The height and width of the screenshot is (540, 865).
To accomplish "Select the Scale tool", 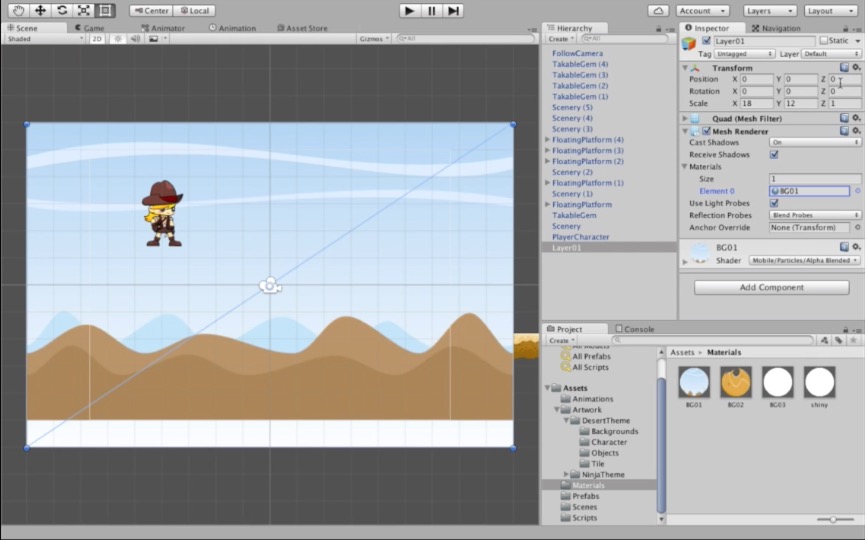I will click(84, 10).
